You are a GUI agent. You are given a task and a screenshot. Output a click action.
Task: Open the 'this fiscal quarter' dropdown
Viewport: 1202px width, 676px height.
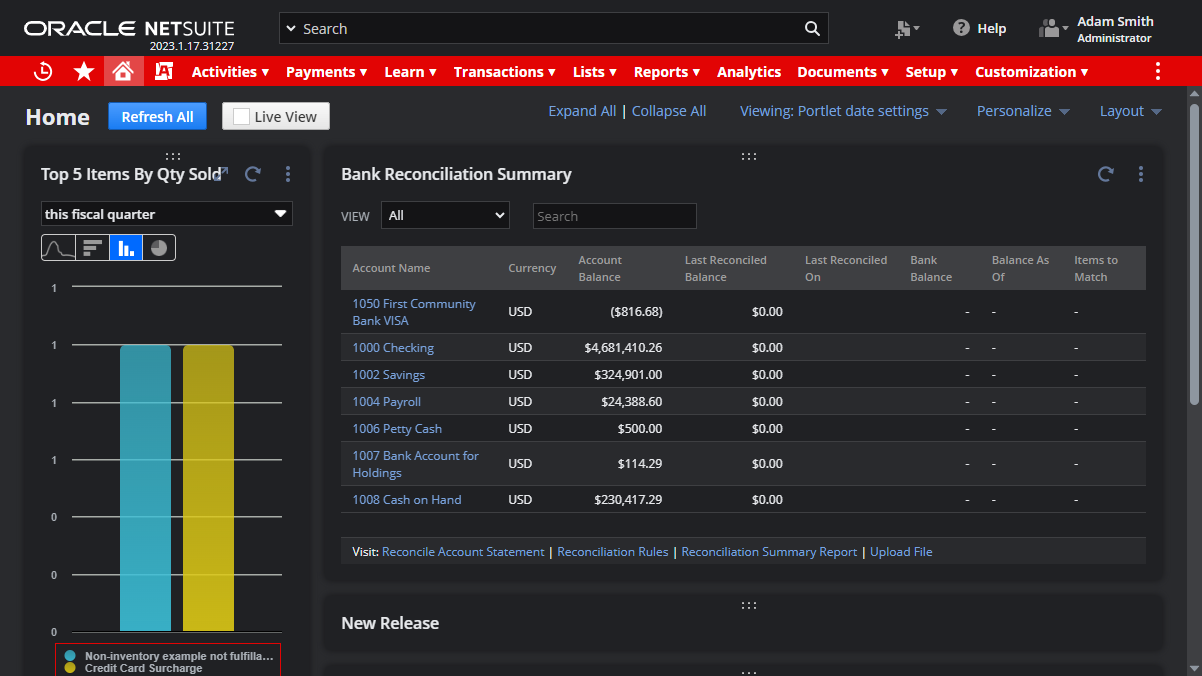pyautogui.click(x=166, y=214)
